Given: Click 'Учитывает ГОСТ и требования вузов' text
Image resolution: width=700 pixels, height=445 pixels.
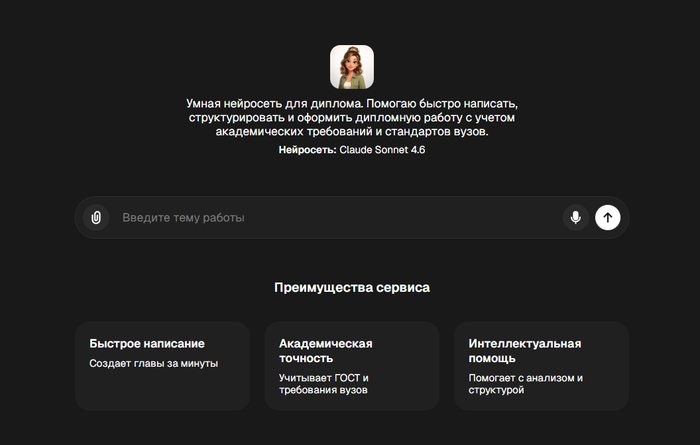Looking at the screenshot, I should pos(324,383).
